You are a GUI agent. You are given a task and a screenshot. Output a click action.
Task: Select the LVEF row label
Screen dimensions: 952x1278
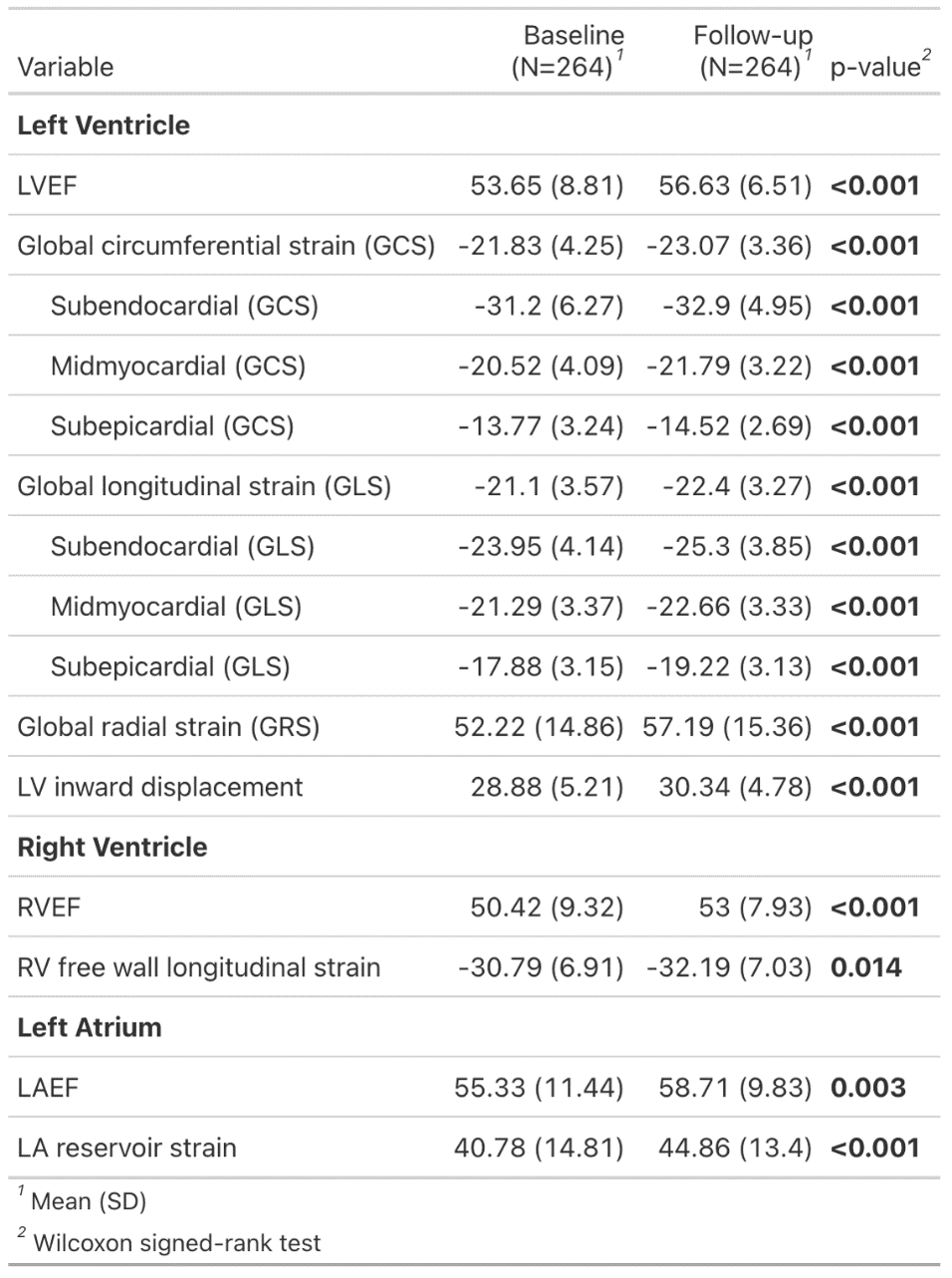pyautogui.click(x=47, y=186)
